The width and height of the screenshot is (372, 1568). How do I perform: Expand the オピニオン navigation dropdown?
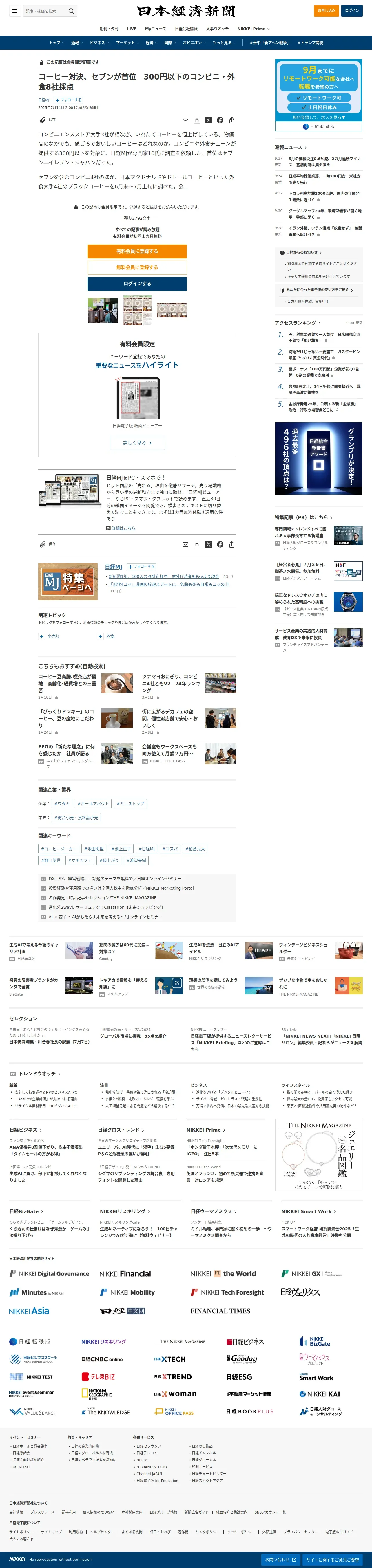[194, 43]
